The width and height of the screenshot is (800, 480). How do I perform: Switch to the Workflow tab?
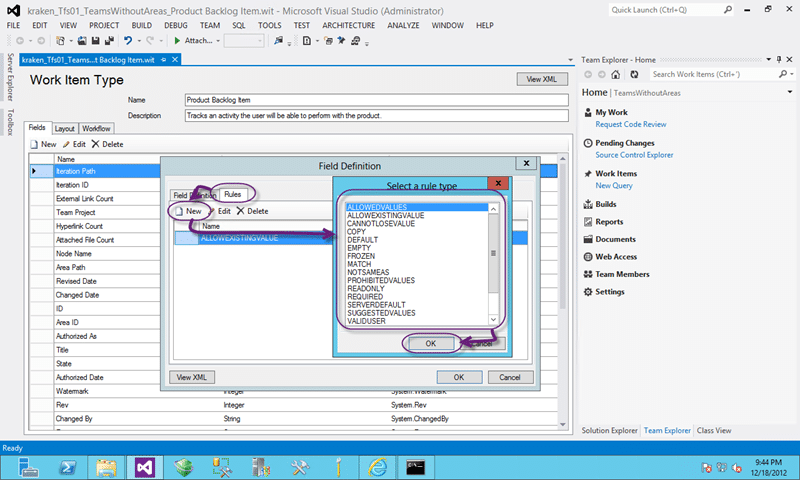coord(96,129)
